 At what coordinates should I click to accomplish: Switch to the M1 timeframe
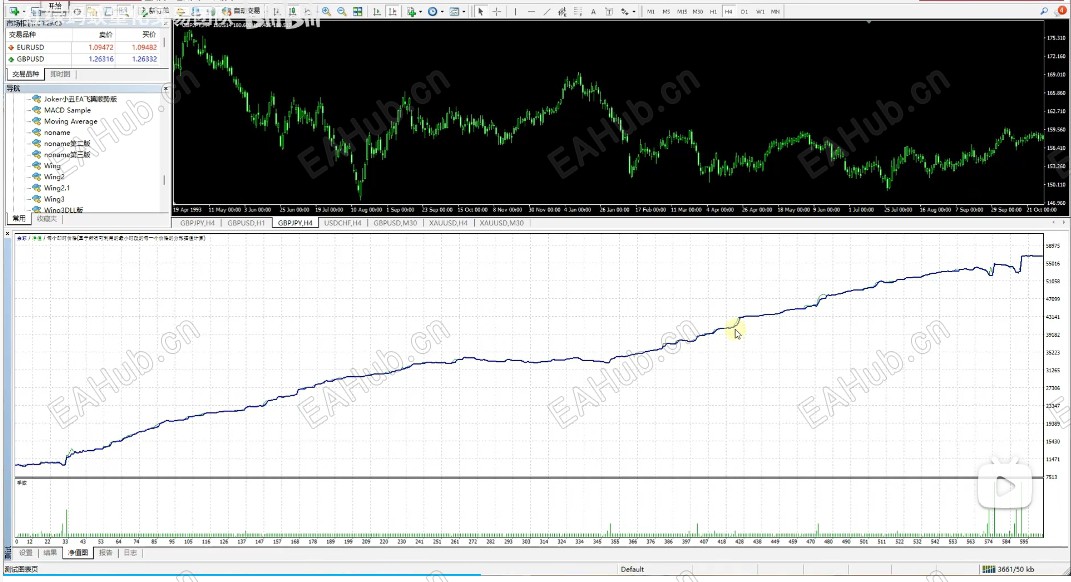coord(650,12)
